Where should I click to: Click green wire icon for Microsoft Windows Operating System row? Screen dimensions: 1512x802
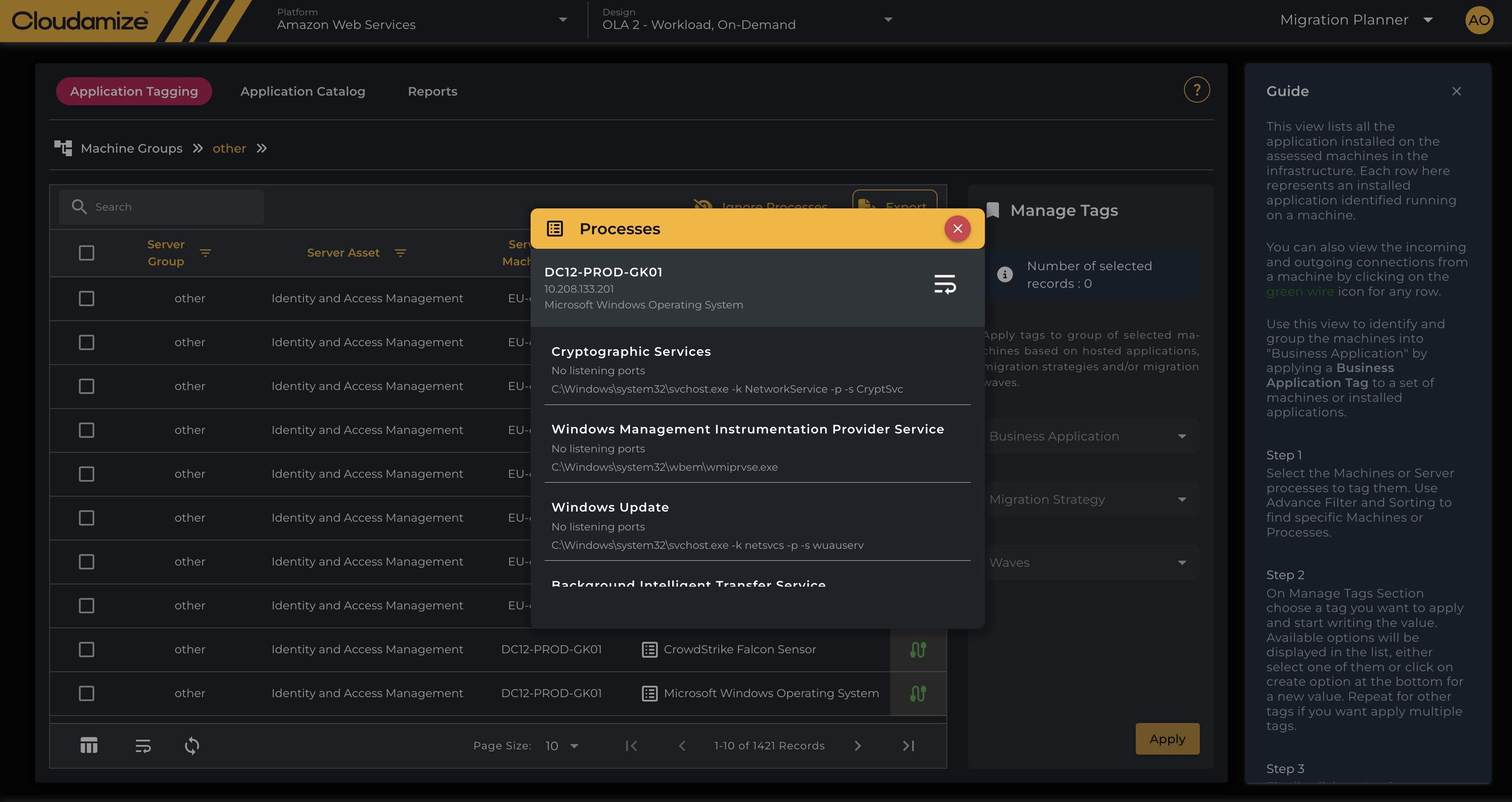coord(917,693)
